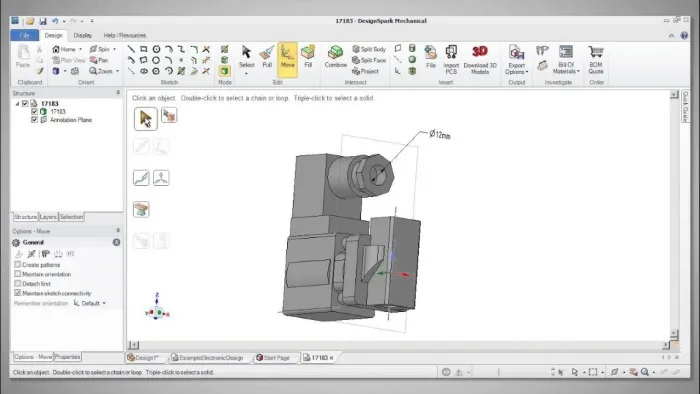Switch to the Selection panel tab

71,217
